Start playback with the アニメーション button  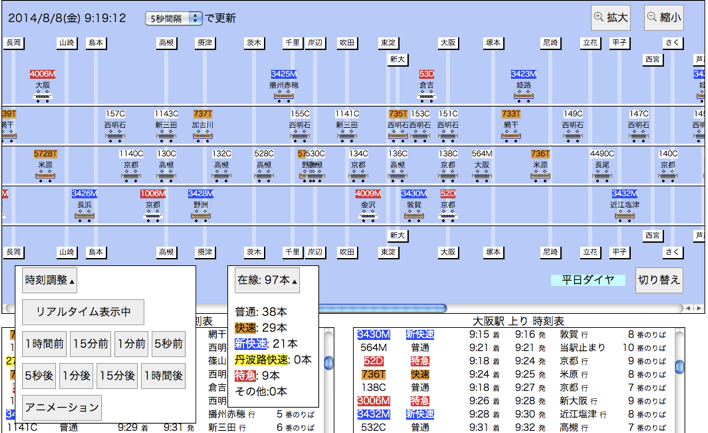(62, 407)
